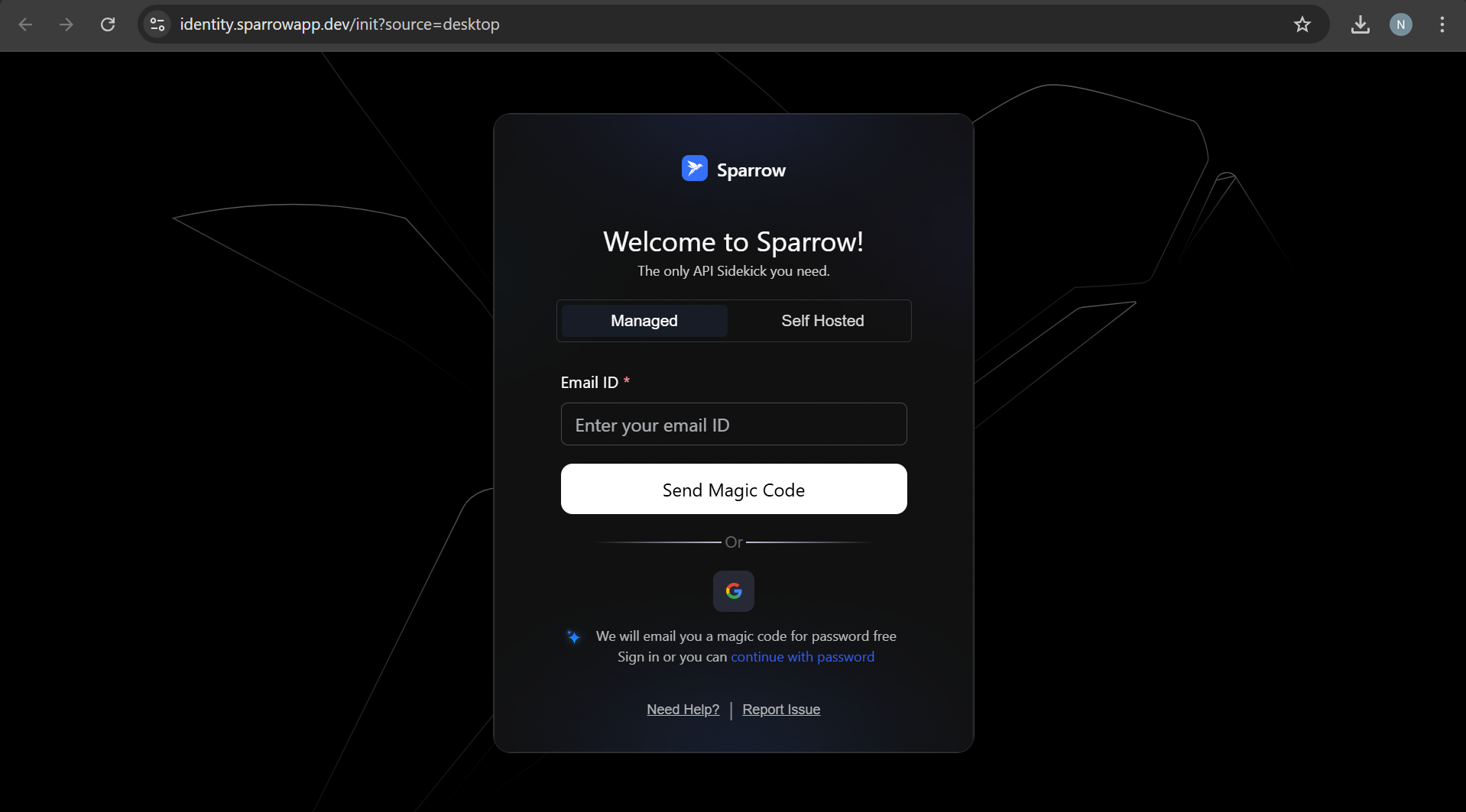The height and width of the screenshot is (812, 1466).
Task: Click the Sparrow bird logo icon
Action: pos(695,168)
